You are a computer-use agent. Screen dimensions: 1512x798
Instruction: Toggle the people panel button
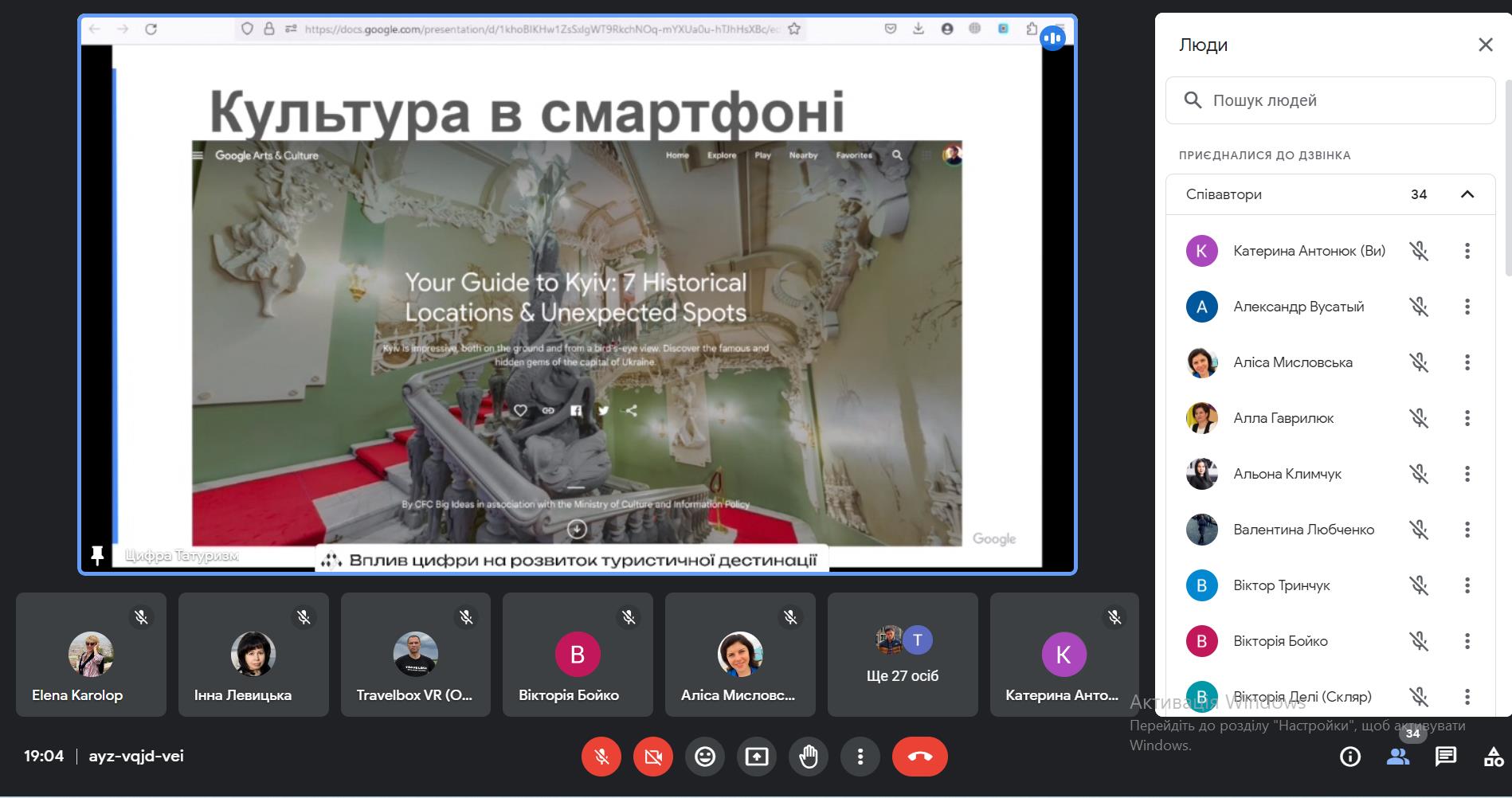(1397, 757)
